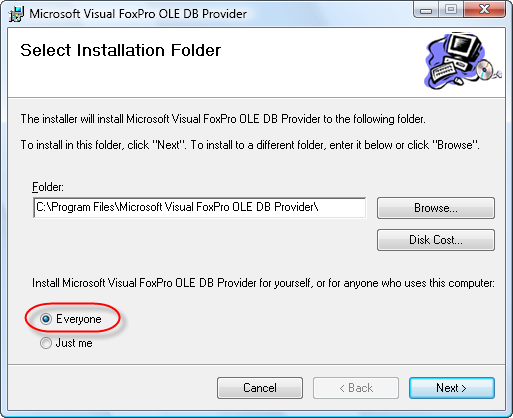Minimize the installer window

[x=426, y=10]
